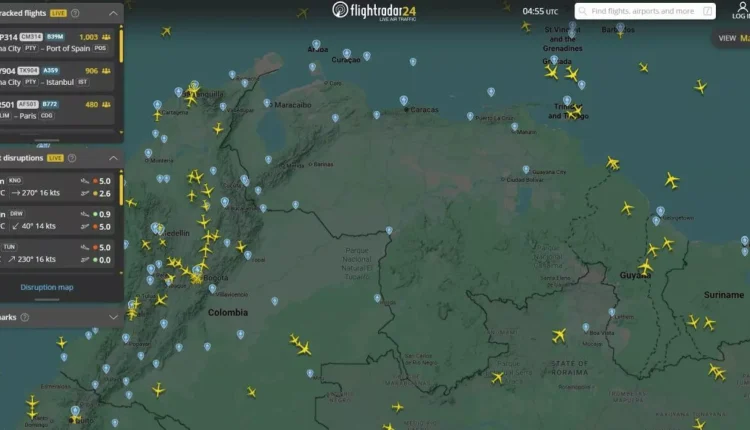Click help icon beside Airport disruptions
750x430 pixels.
tap(75, 158)
